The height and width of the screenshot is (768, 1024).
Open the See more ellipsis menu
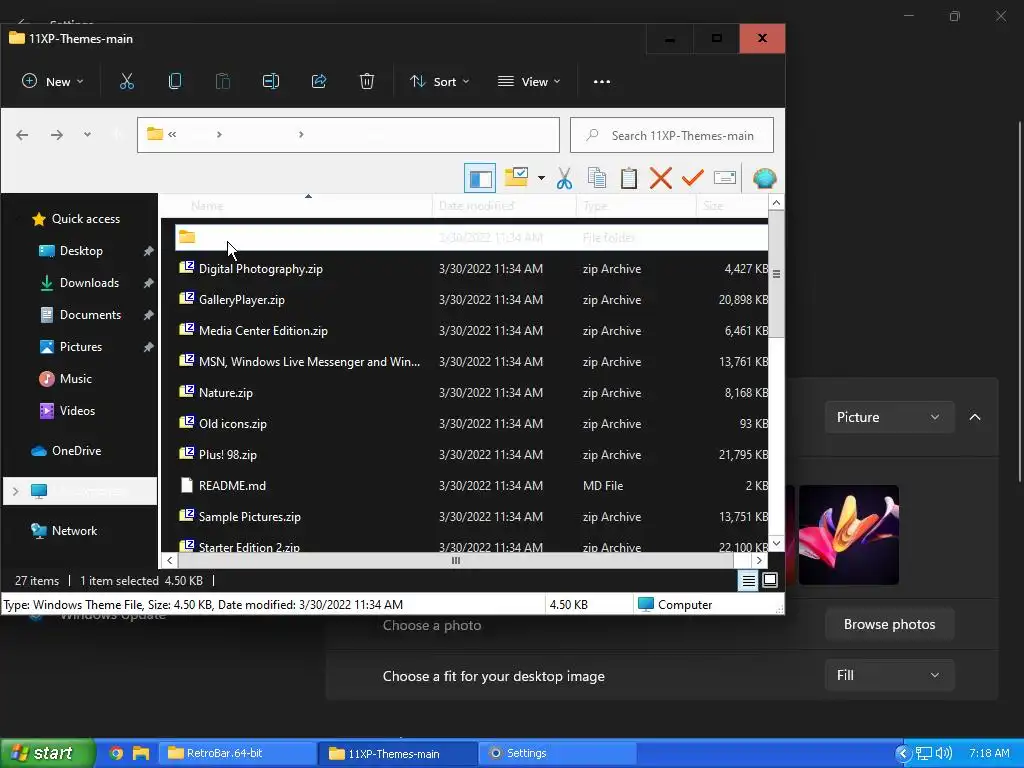[x=601, y=82]
